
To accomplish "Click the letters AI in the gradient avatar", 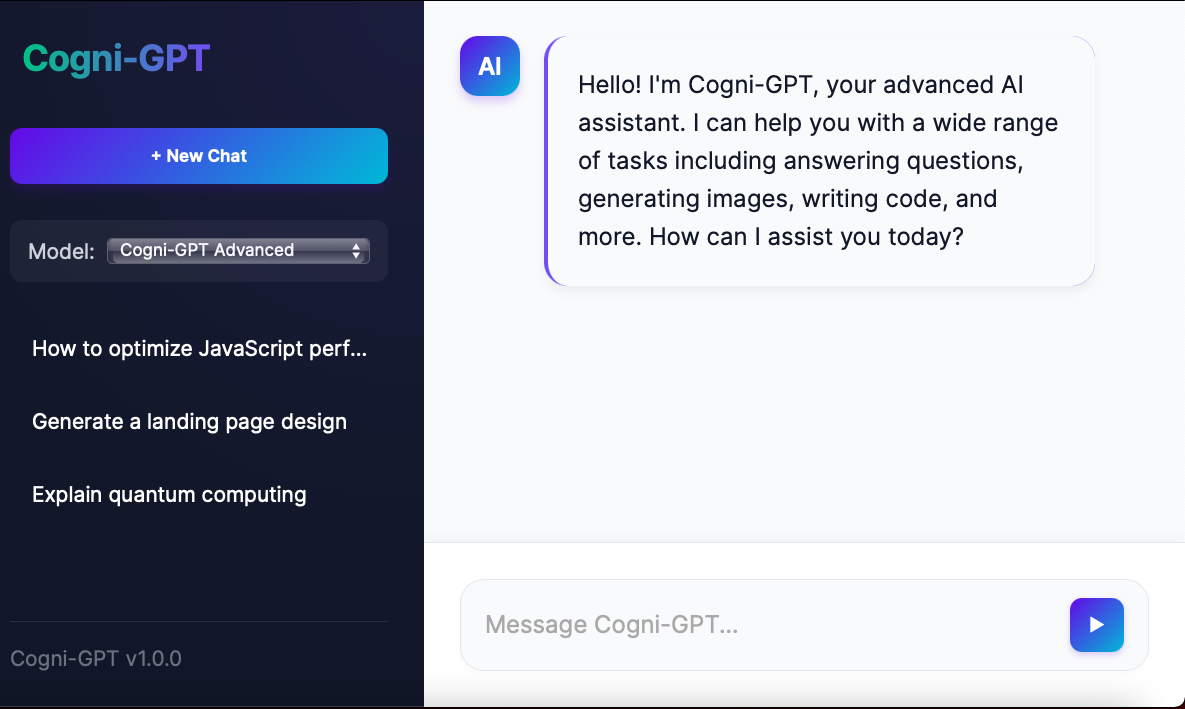I will tap(490, 67).
